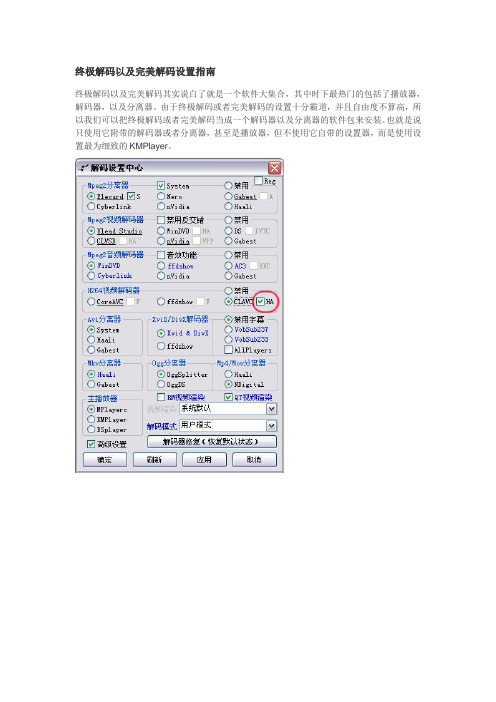Screen dimensions: 496x702
Task: Toggle 禁用反交错 checkbox
Action: [x=161, y=220]
